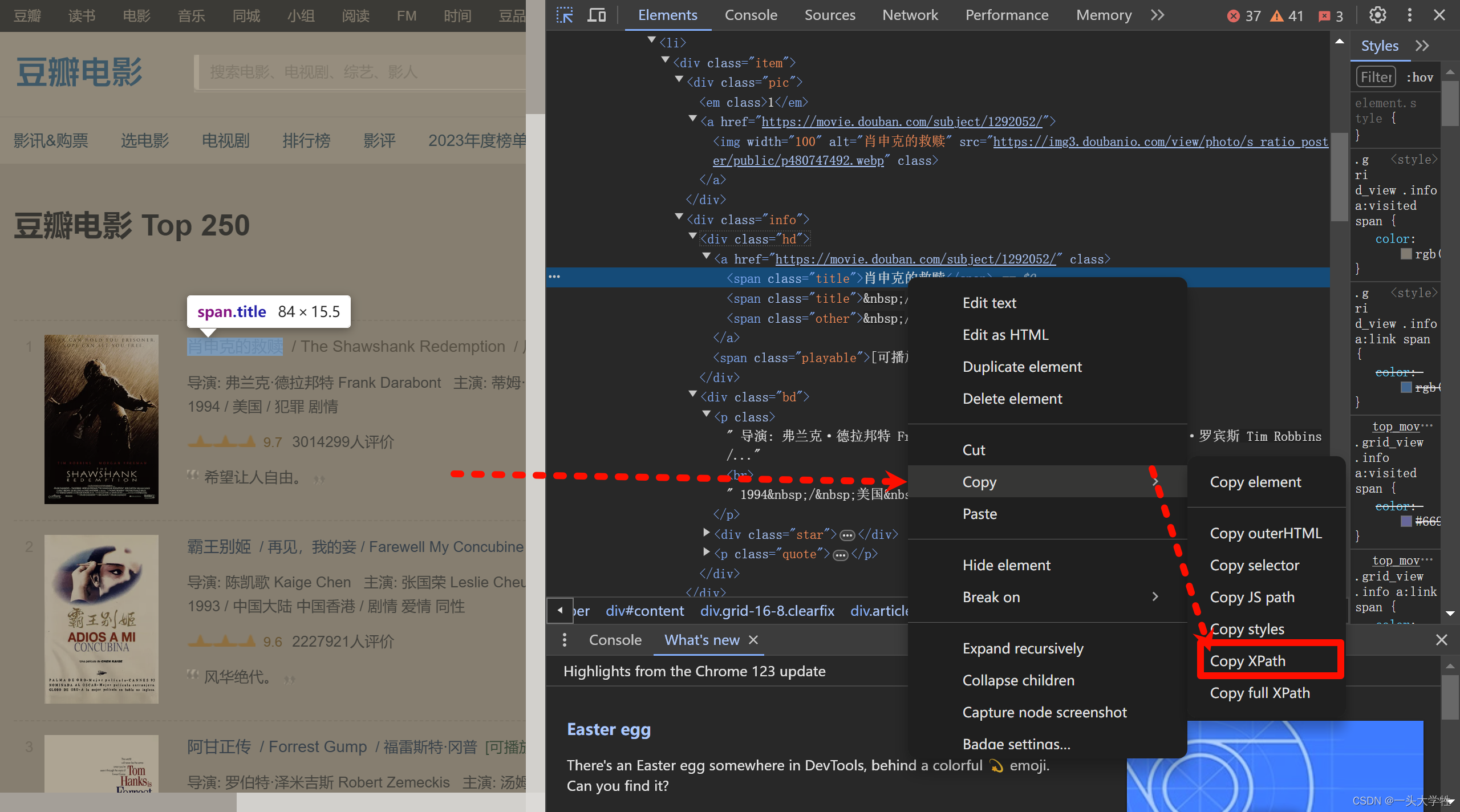Open DevTools settings gear
This screenshot has width=1460, height=812.
[x=1377, y=15]
